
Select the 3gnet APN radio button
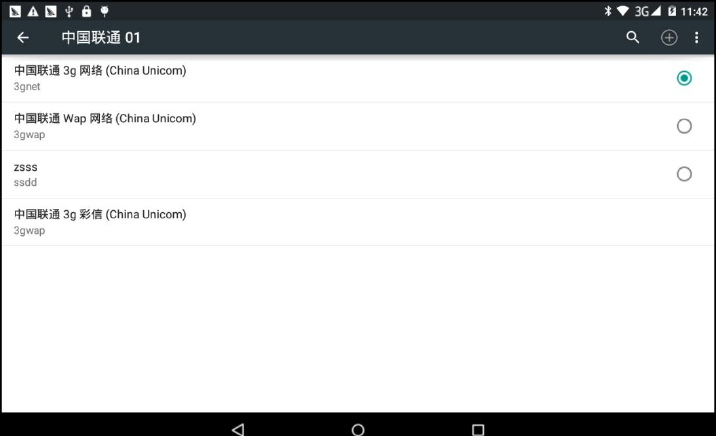(x=684, y=78)
